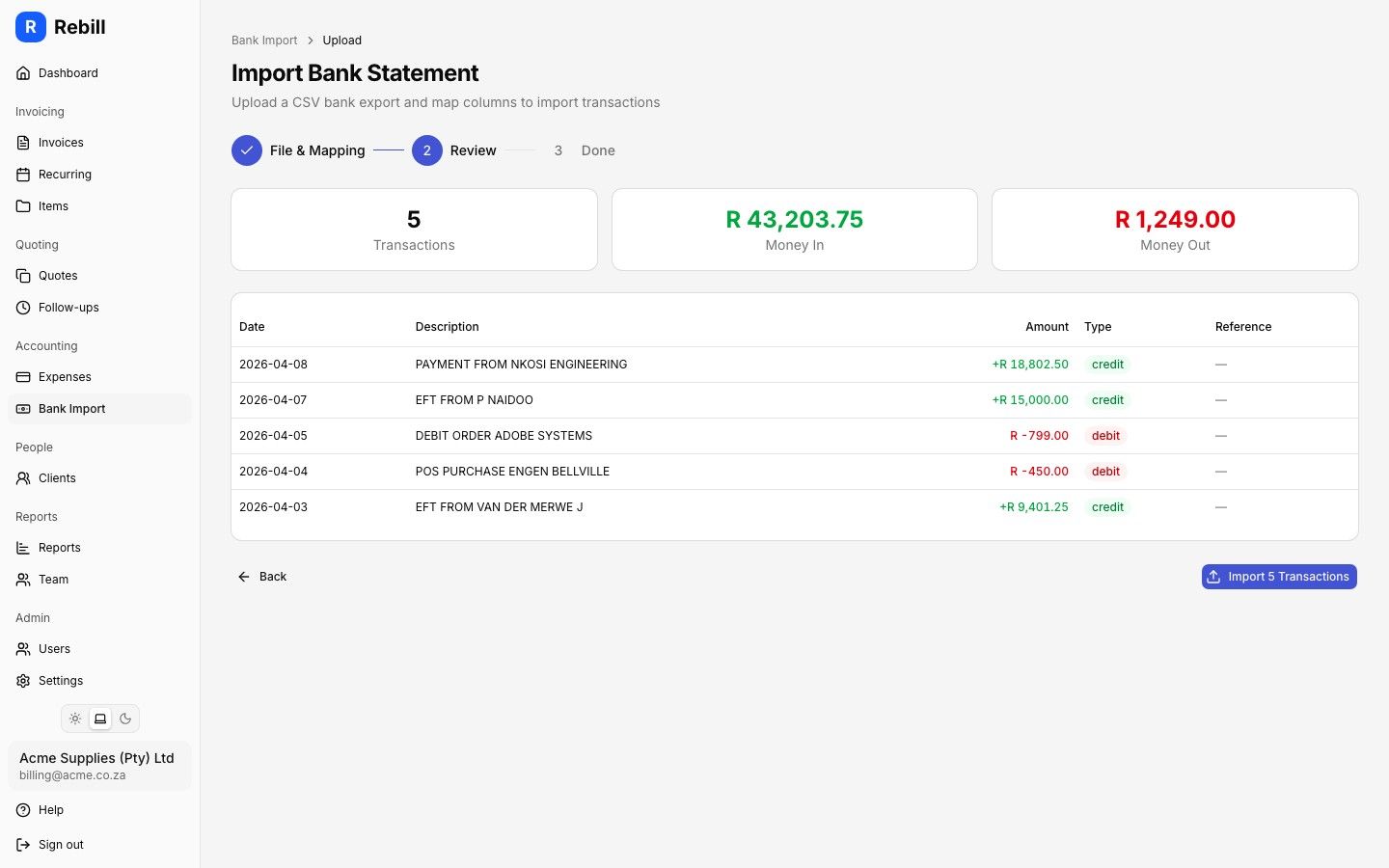Open Dashboard via its home icon
The width and height of the screenshot is (1389, 868).
tap(23, 73)
